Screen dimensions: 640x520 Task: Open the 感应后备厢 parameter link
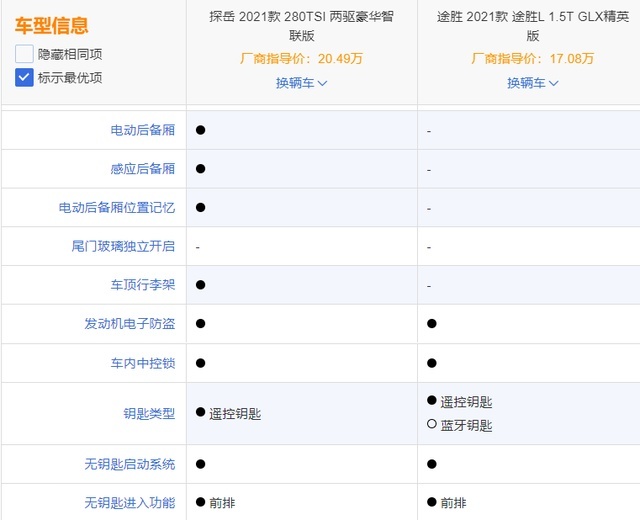pos(142,169)
